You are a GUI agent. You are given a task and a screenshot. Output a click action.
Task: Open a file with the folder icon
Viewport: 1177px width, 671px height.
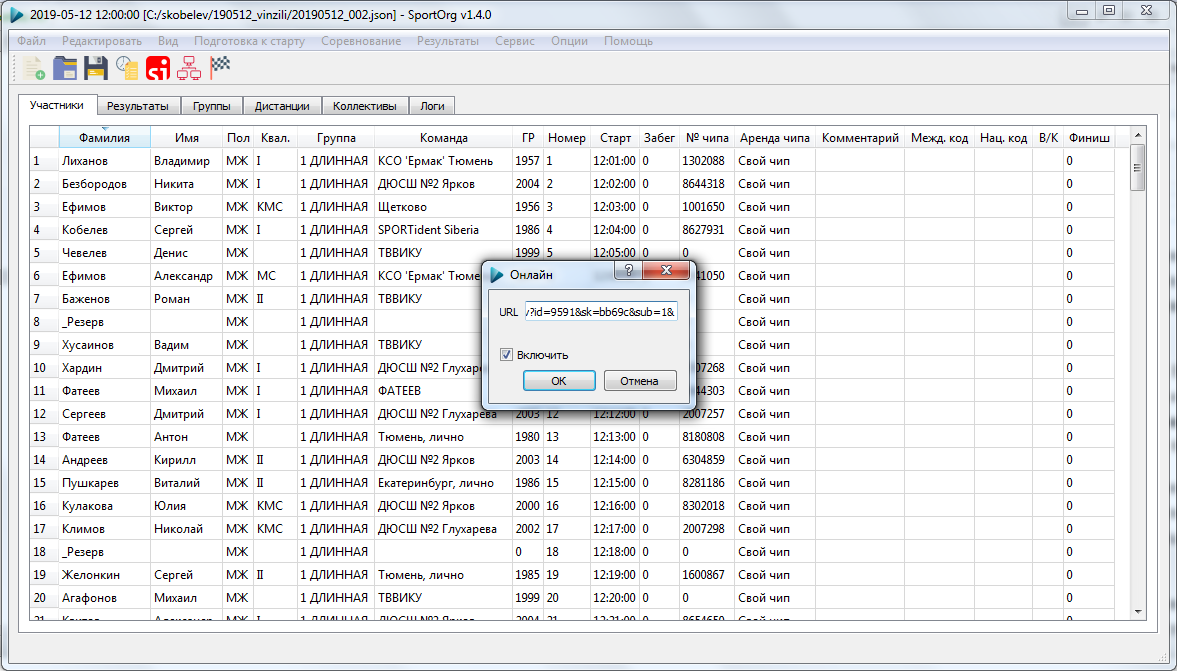65,68
